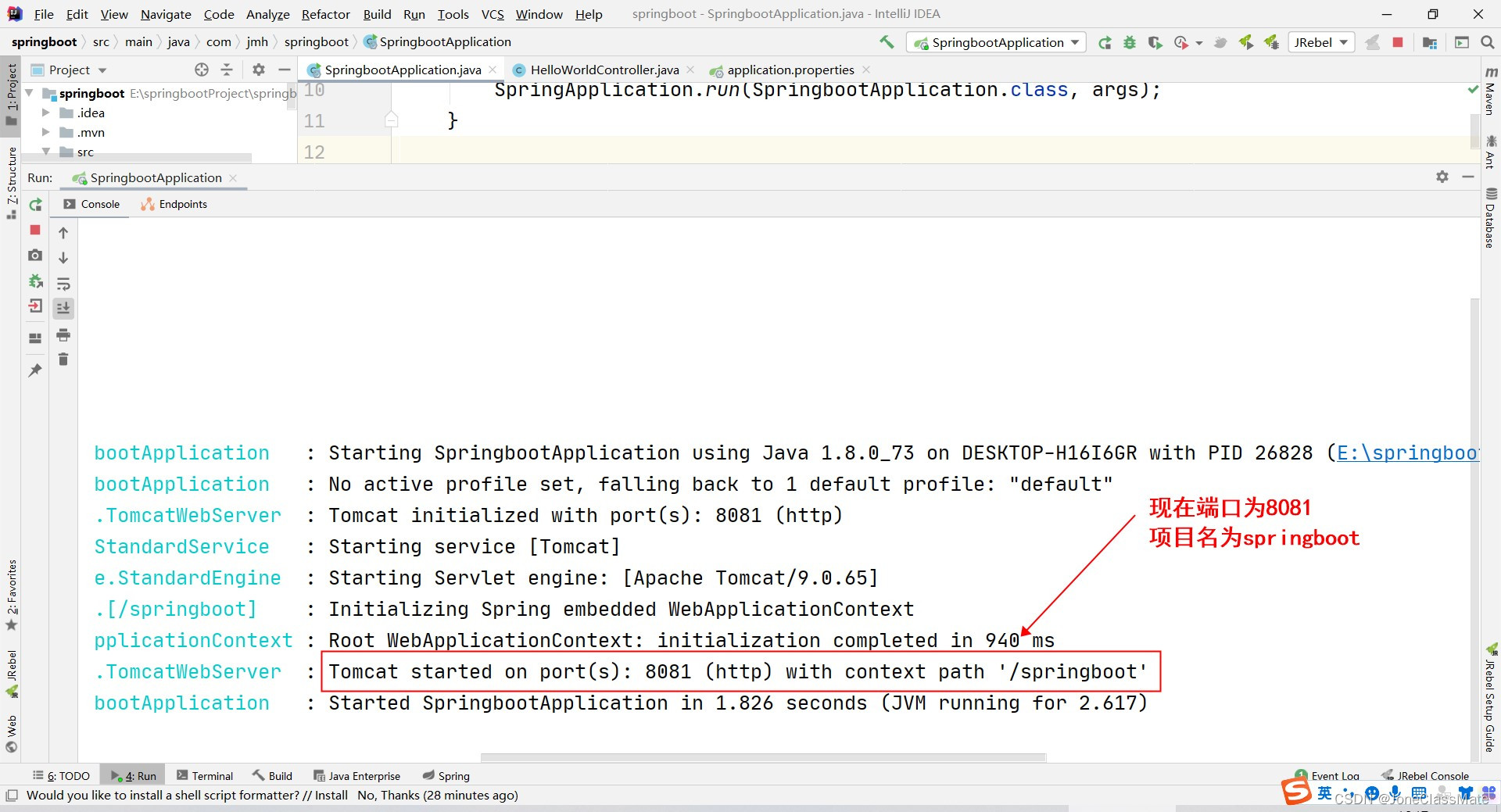Stop the process with the red square in the Run panel

35,230
